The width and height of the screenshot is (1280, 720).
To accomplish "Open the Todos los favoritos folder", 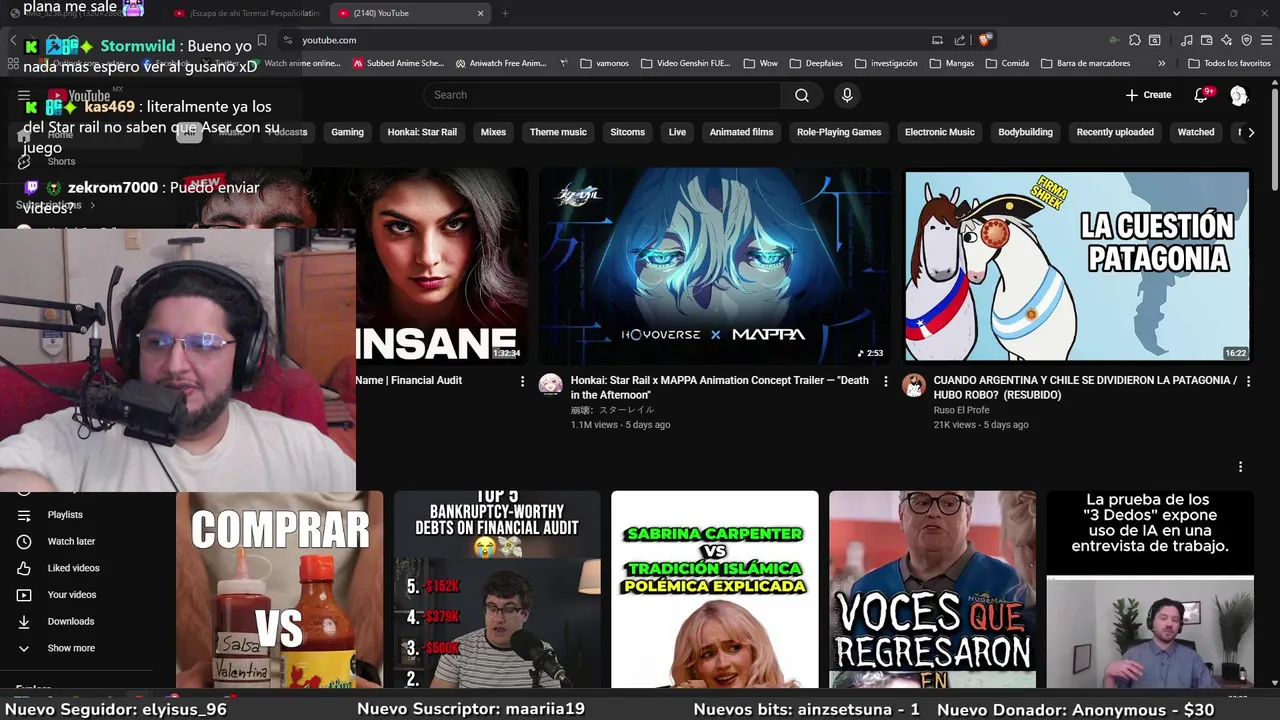I will point(1229,63).
